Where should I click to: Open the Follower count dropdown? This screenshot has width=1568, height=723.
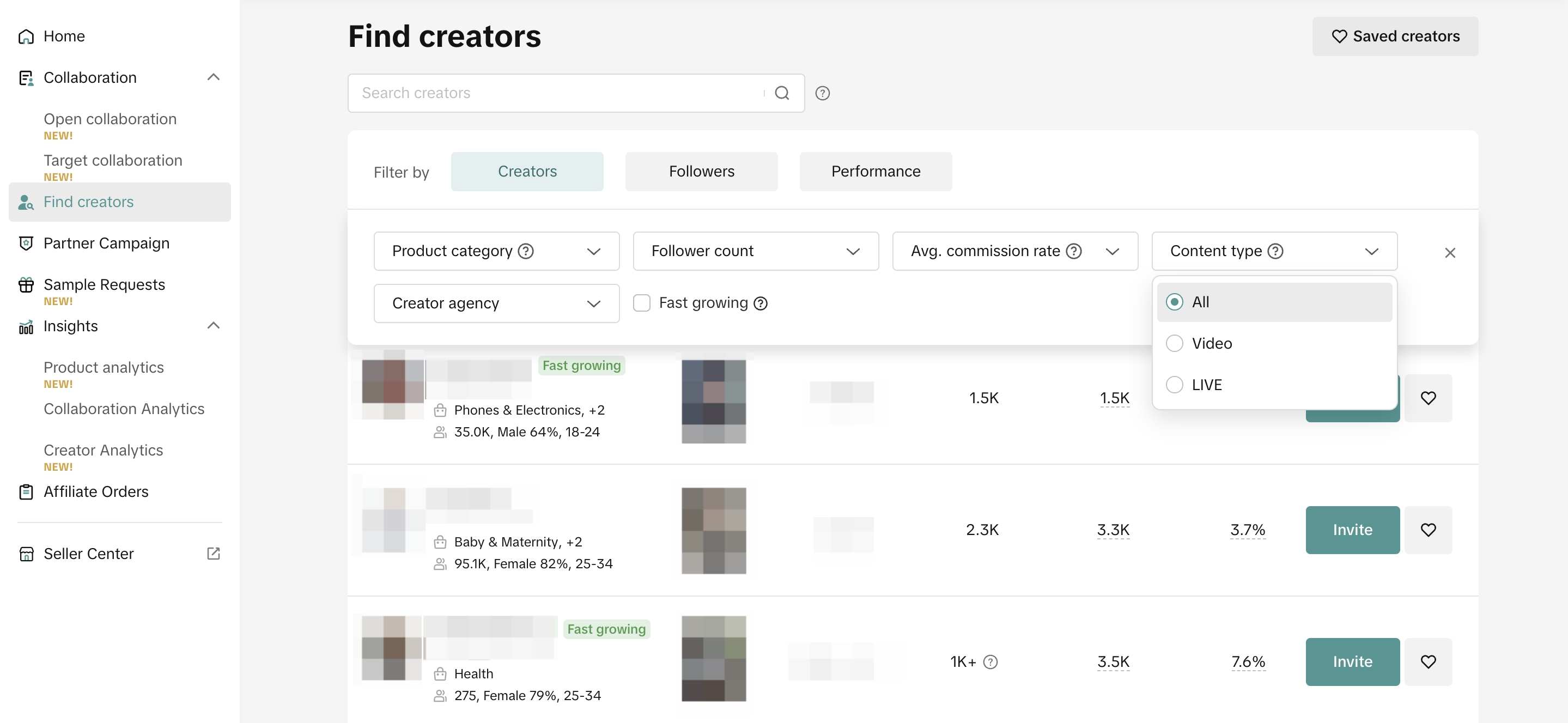755,251
